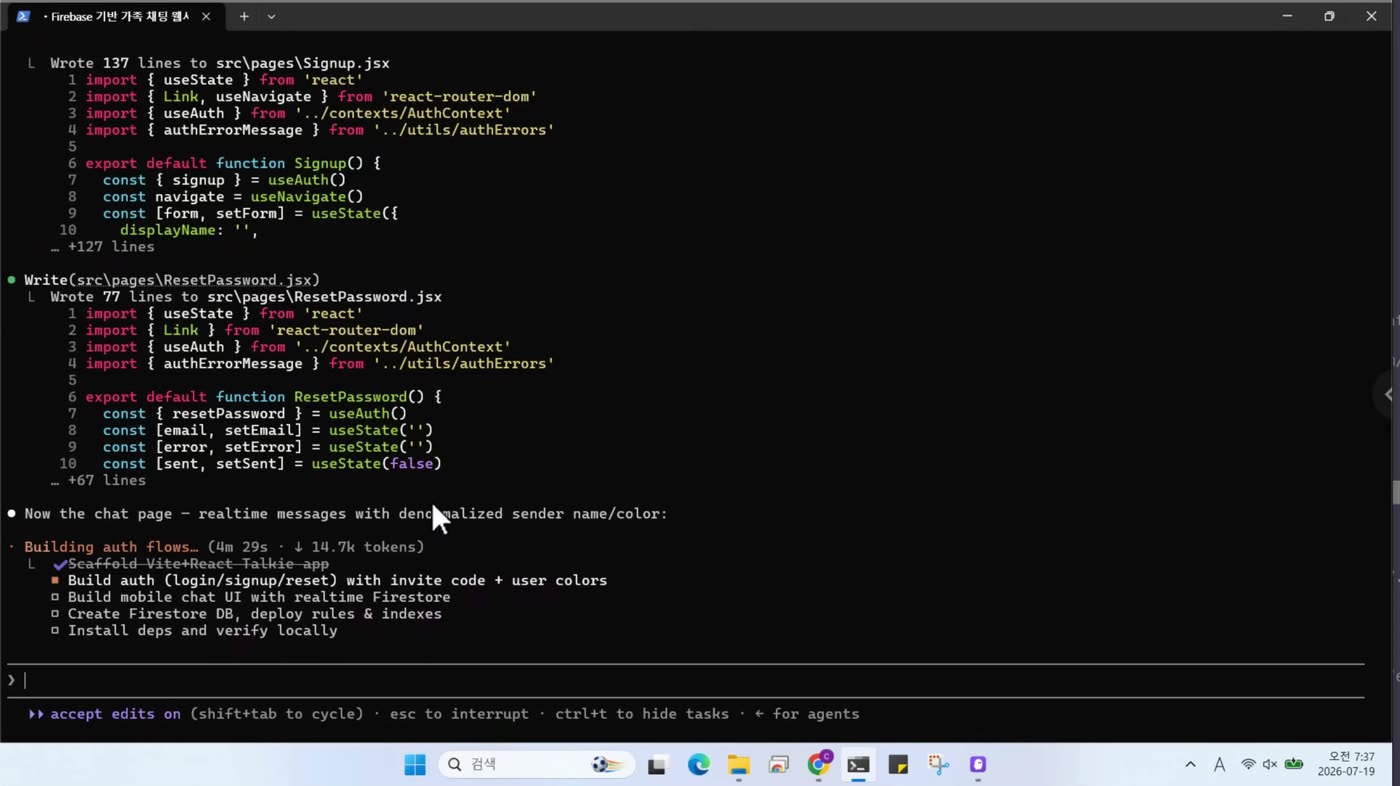Click the Terminal icon in the taskbar
Viewport: 1400px width, 786px height.
pos(858,765)
